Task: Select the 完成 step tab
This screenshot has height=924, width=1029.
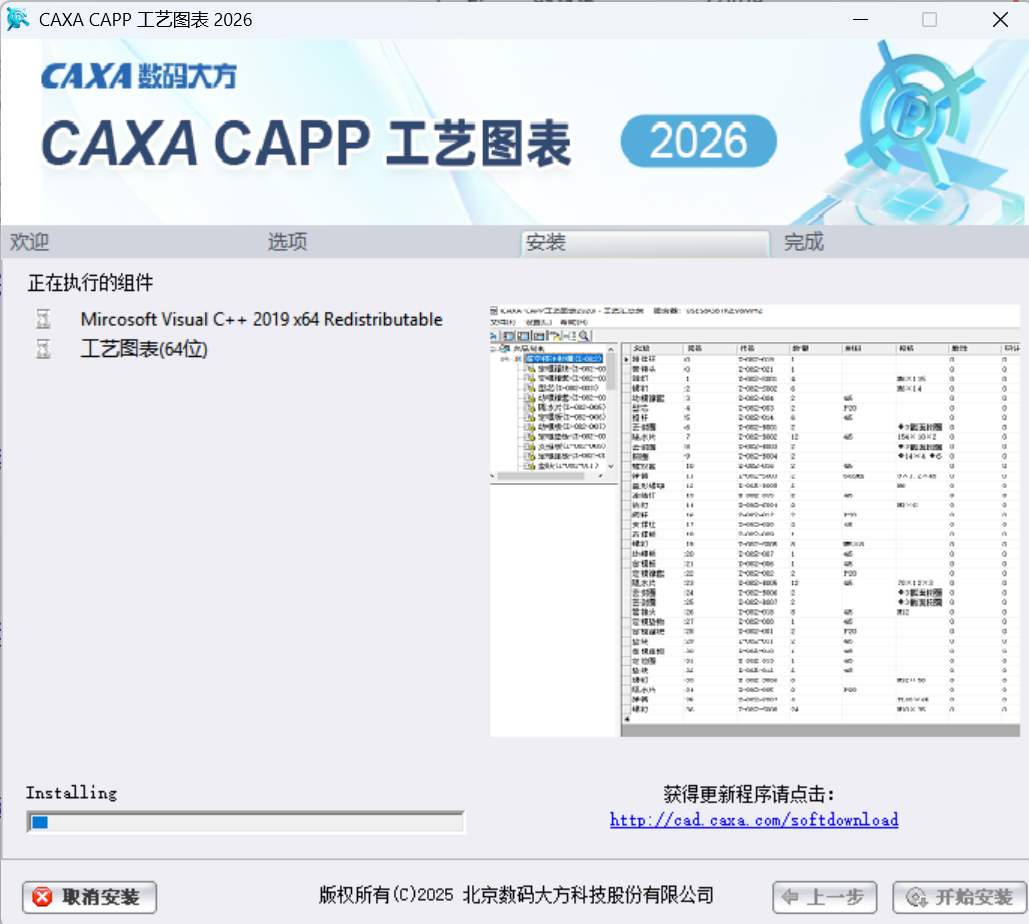Action: (804, 242)
